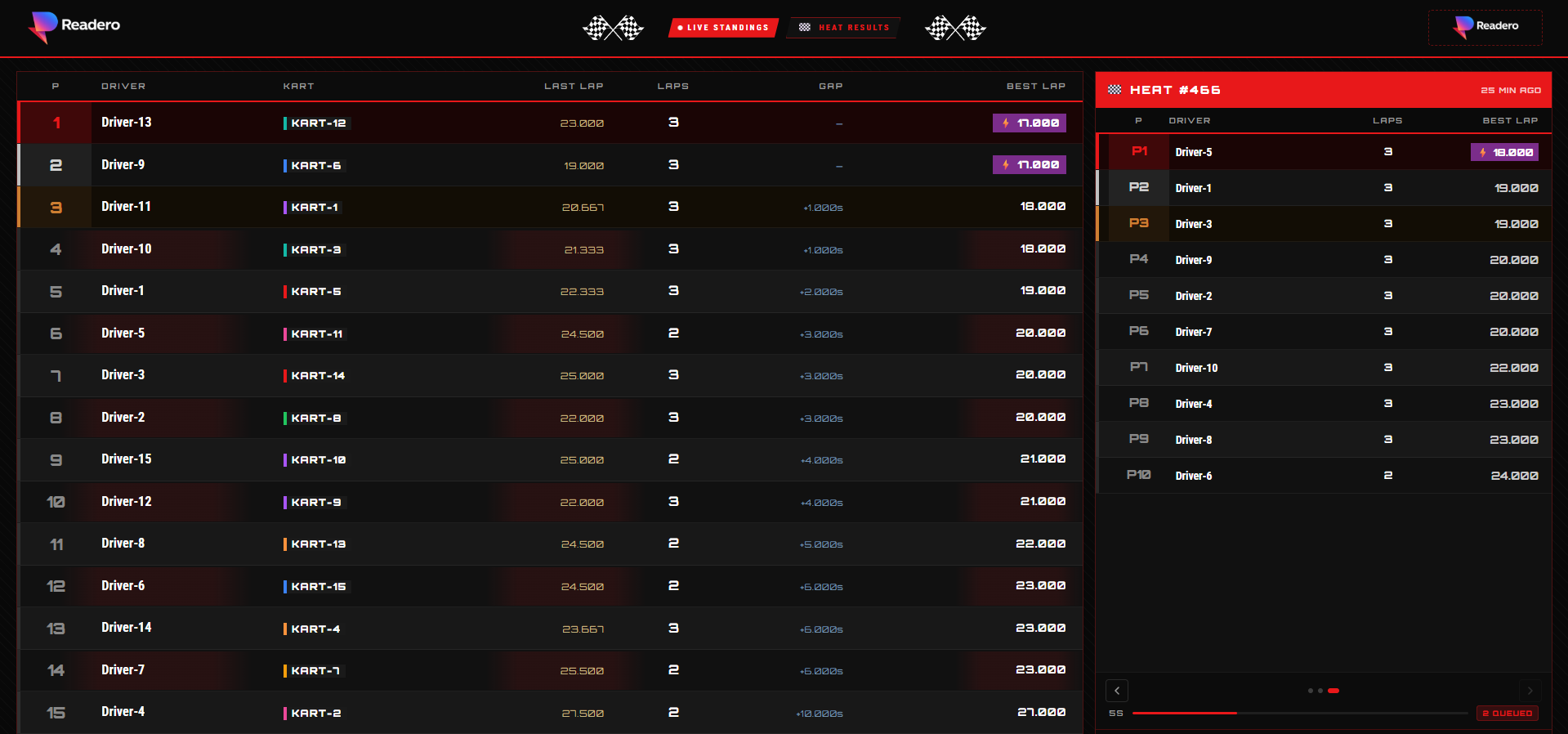Select the second heat pagination dot
The height and width of the screenshot is (734, 1568).
coord(1320,691)
